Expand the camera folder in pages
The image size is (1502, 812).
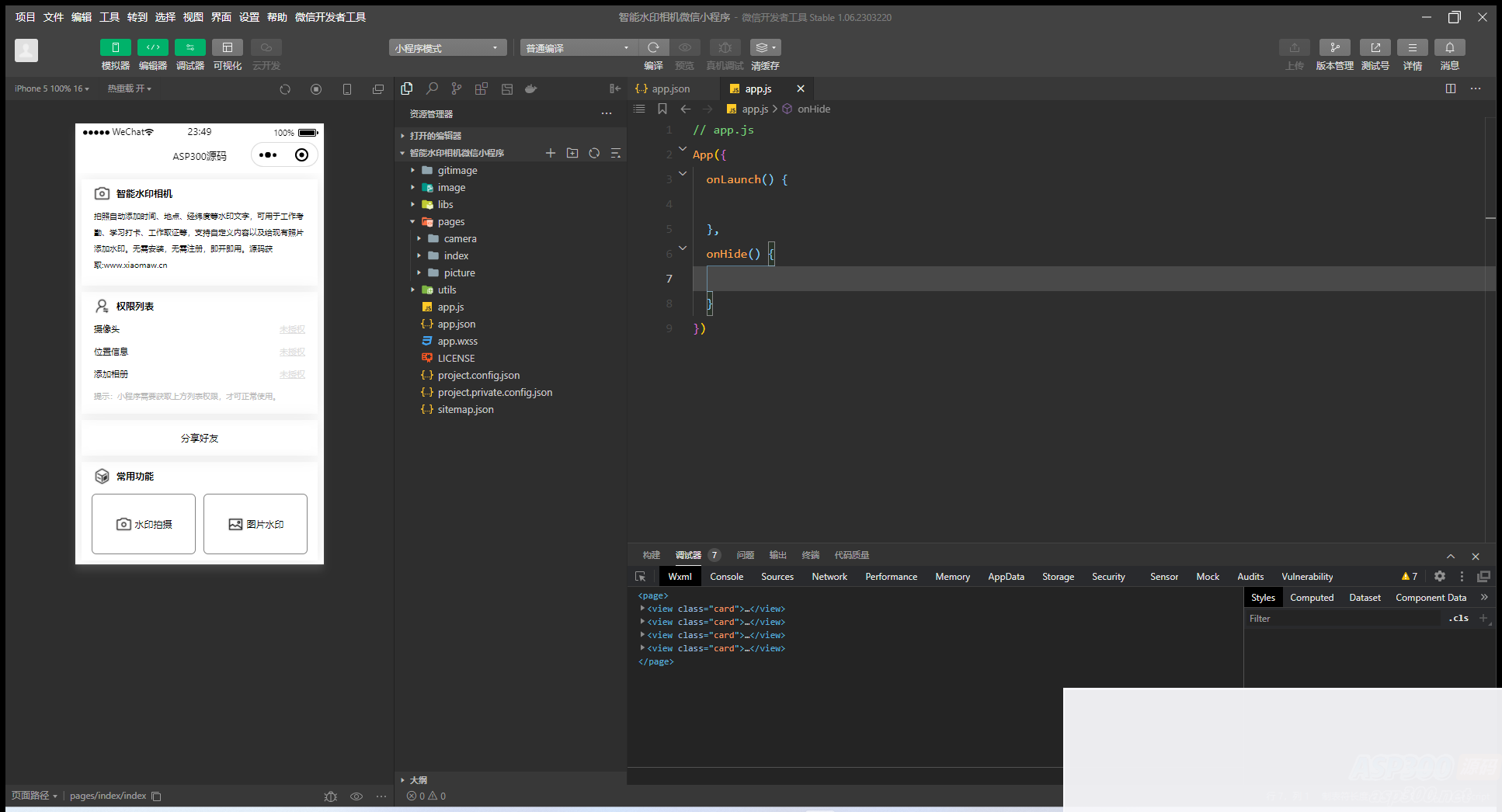[460, 238]
